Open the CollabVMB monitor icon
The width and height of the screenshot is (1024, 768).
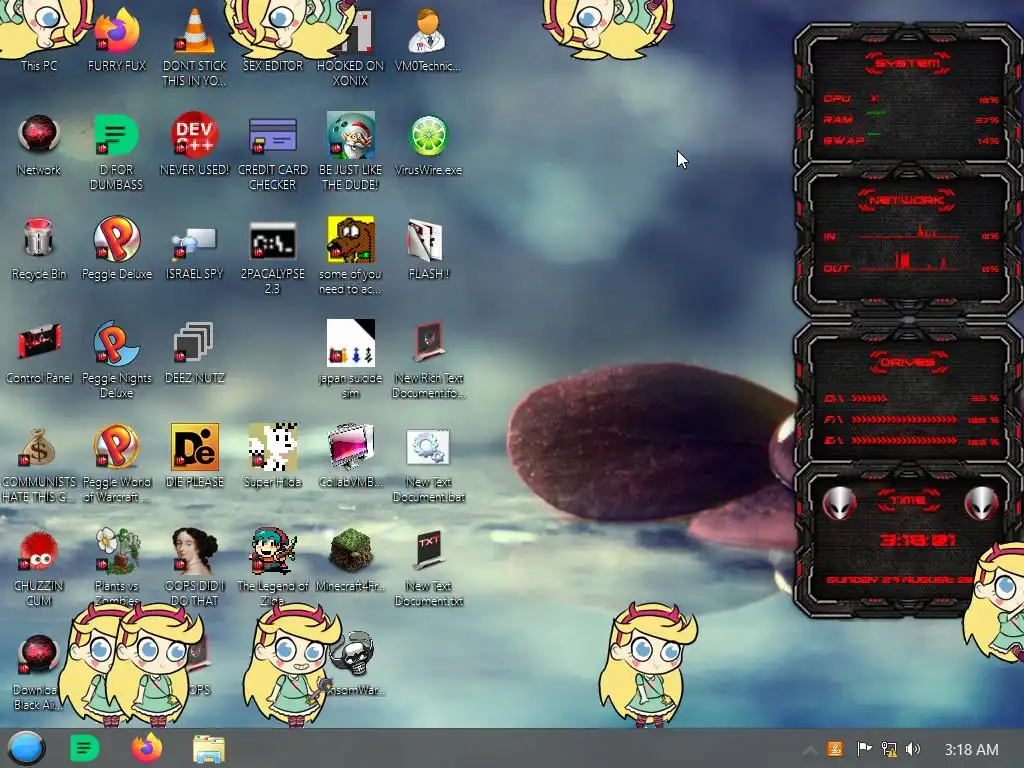point(351,447)
